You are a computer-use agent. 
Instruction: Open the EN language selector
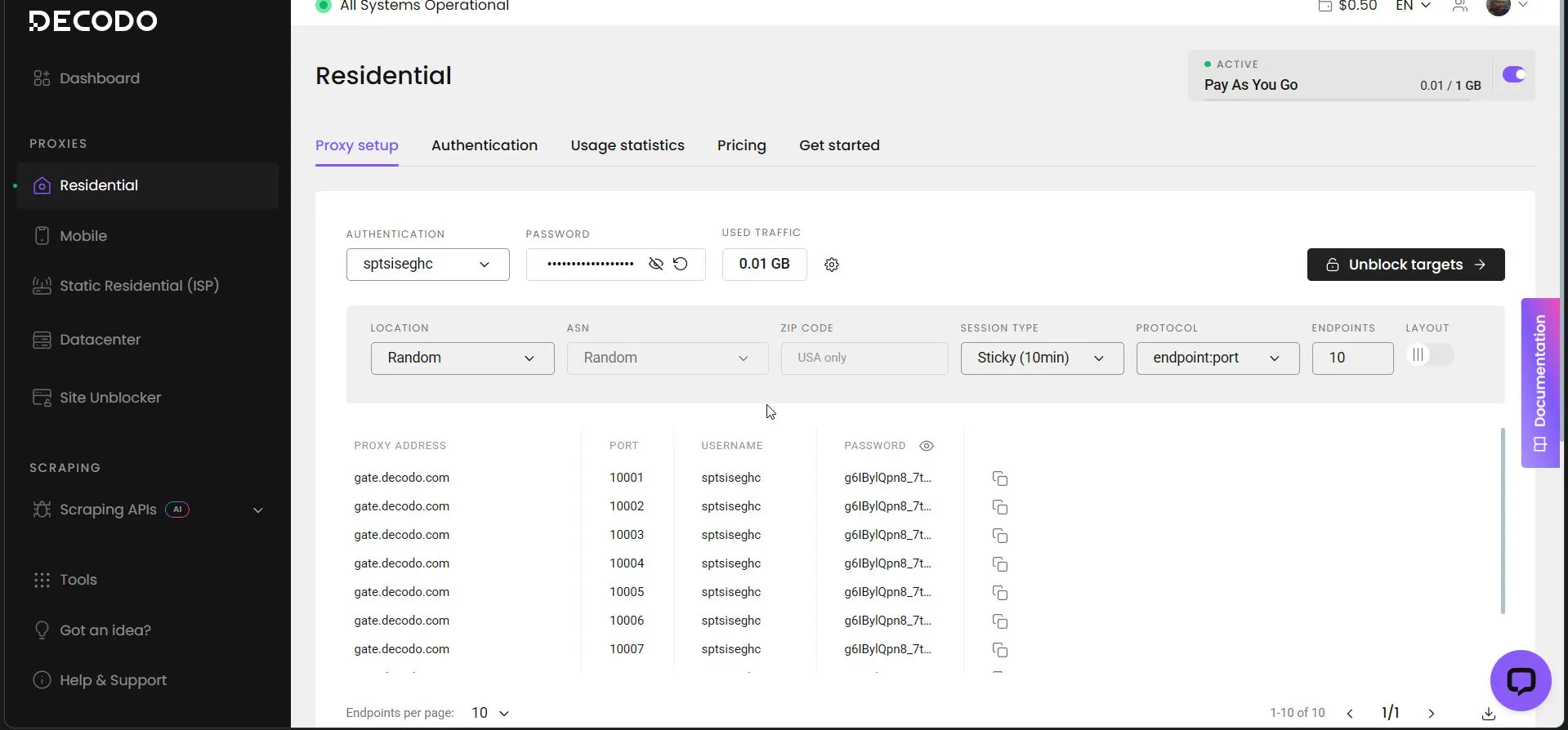[1413, 7]
